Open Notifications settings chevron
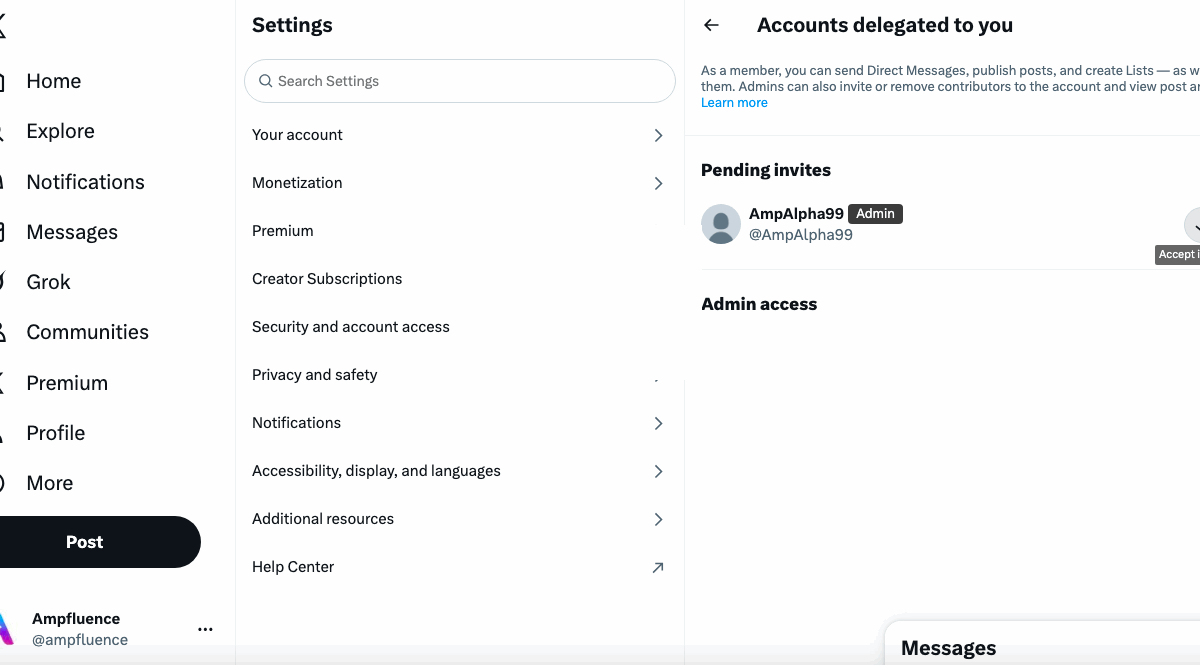 click(x=658, y=423)
